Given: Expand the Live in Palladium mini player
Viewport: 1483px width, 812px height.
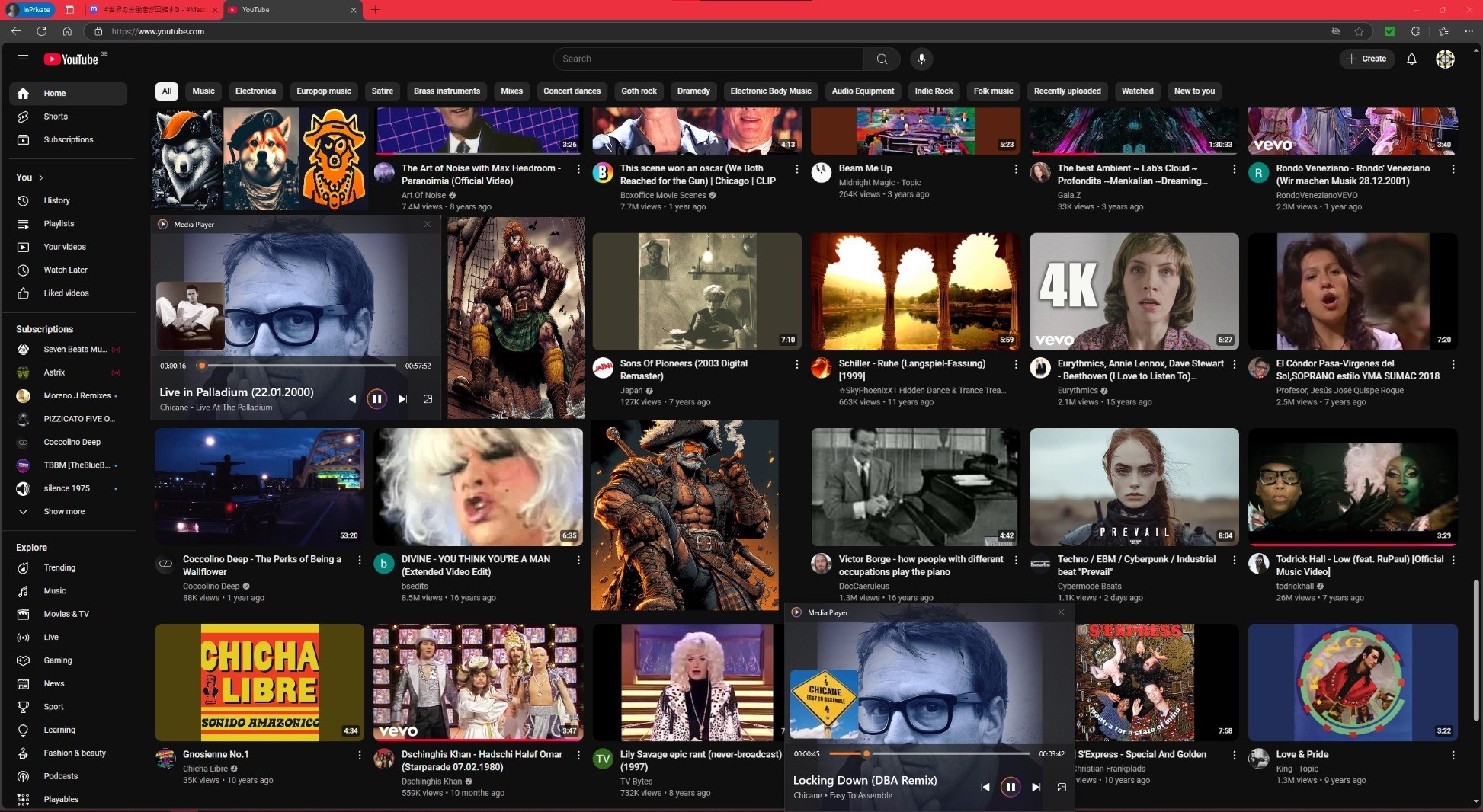Looking at the screenshot, I should click(428, 398).
